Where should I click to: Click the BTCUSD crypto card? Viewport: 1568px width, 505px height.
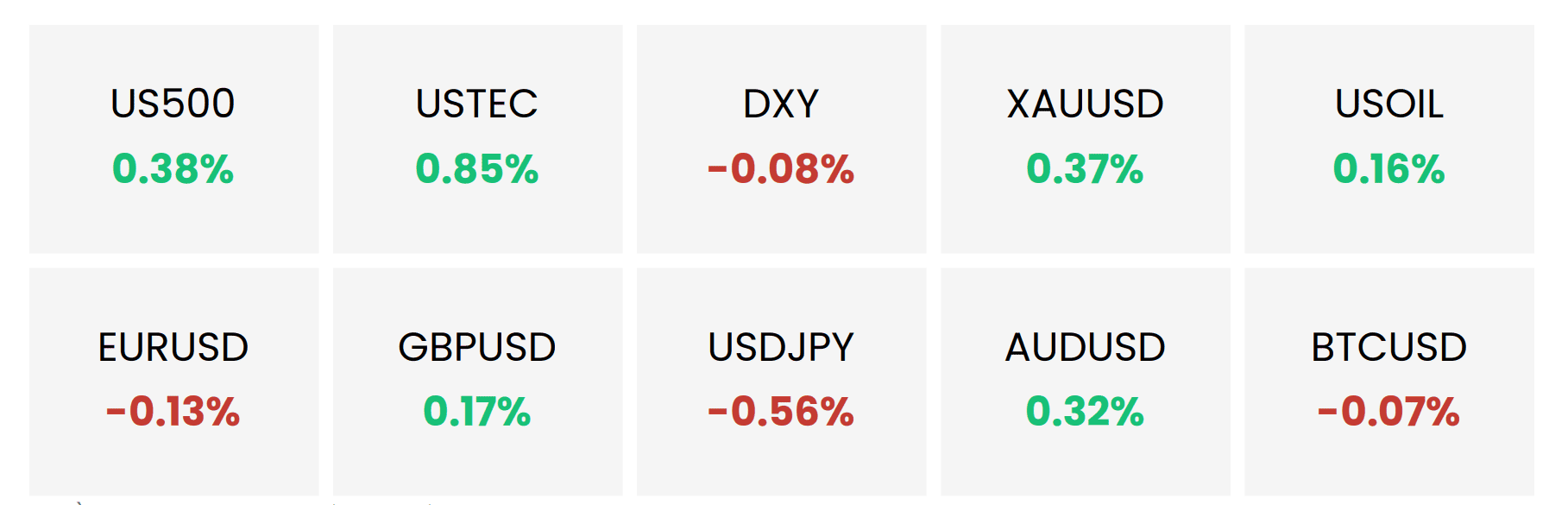(1389, 382)
